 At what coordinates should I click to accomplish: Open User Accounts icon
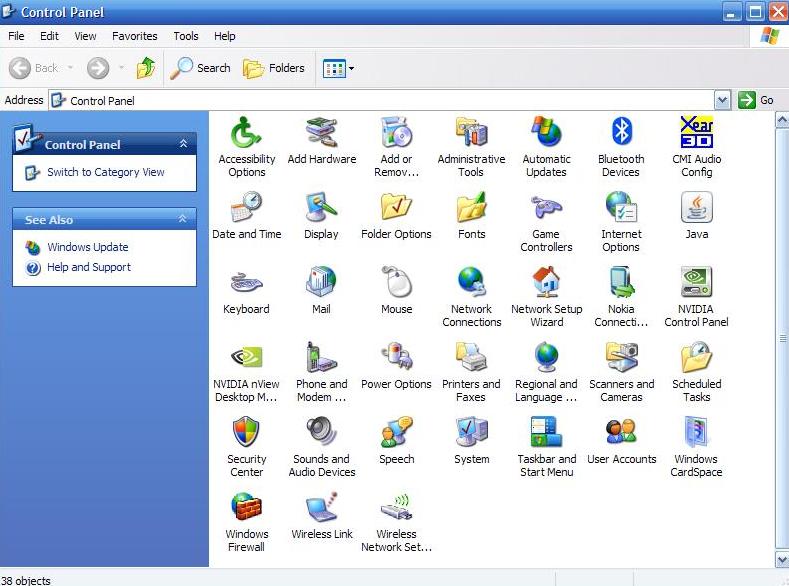[x=621, y=432]
